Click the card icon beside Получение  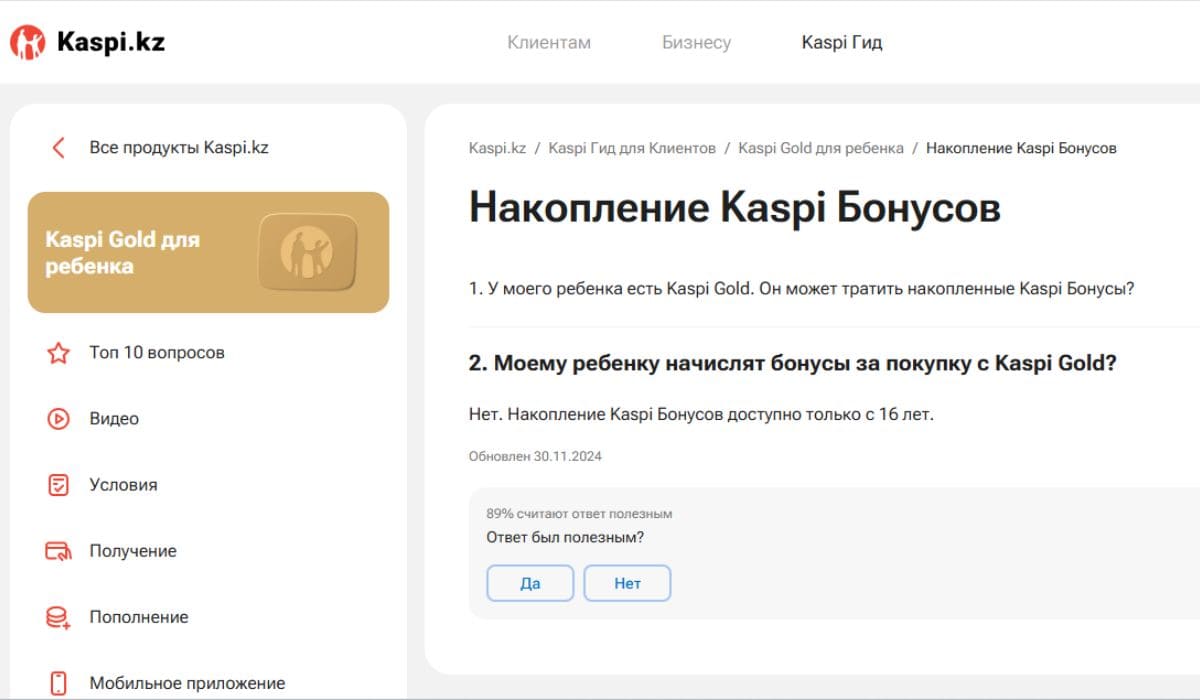[x=58, y=551]
